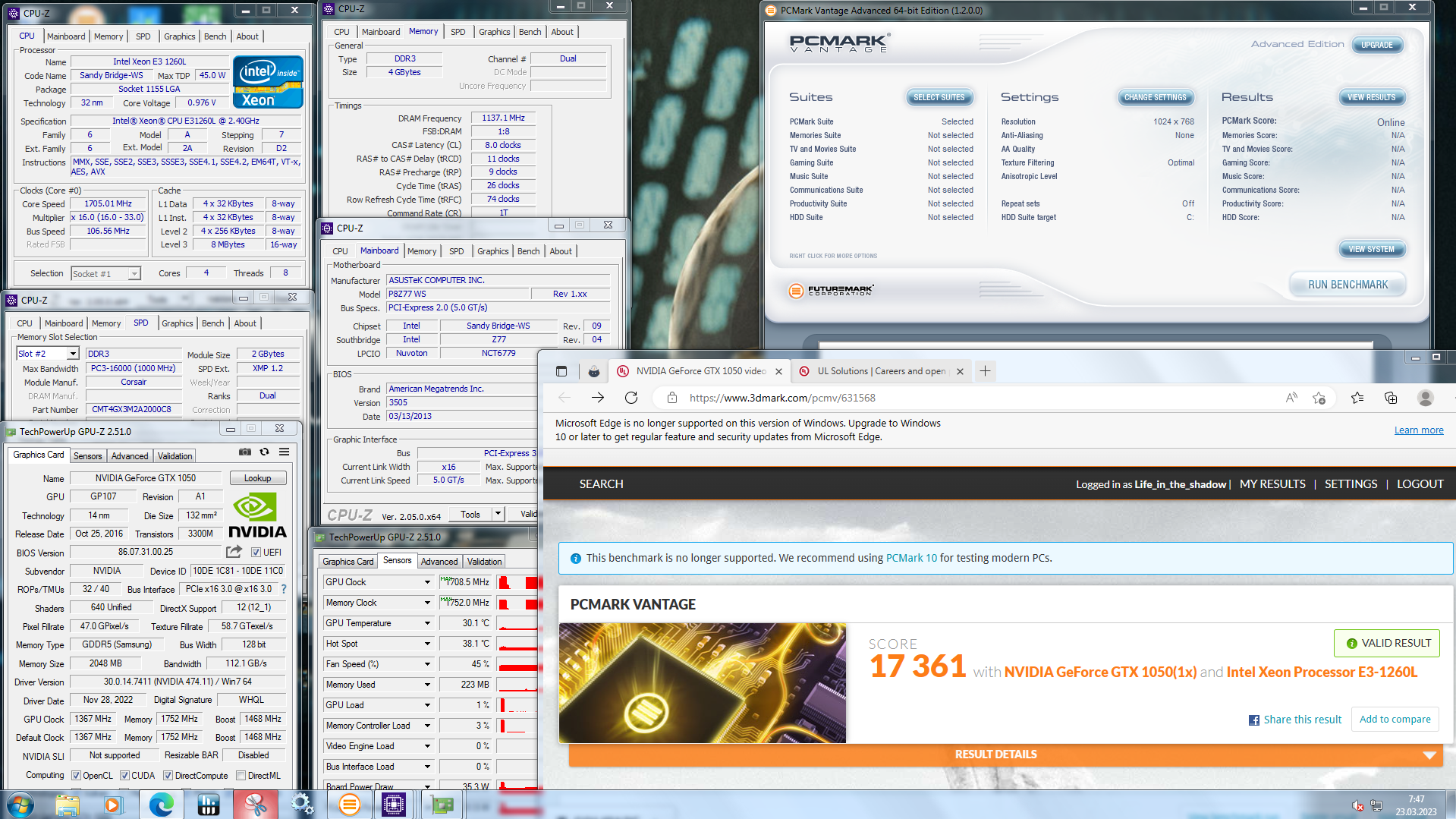
Task: Click the CPU-Z taskbar icon
Action: (x=394, y=805)
